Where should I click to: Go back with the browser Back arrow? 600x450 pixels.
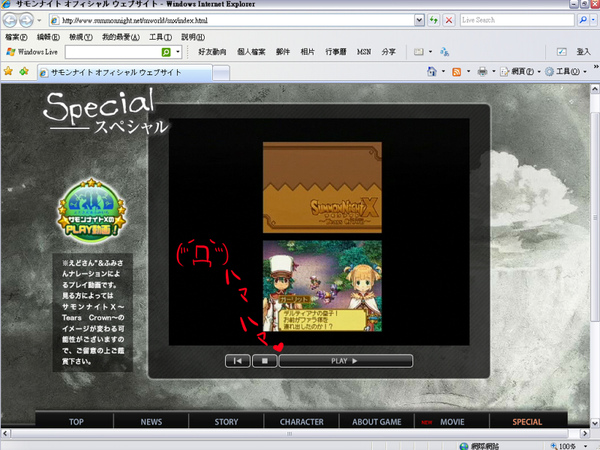(x=10, y=20)
